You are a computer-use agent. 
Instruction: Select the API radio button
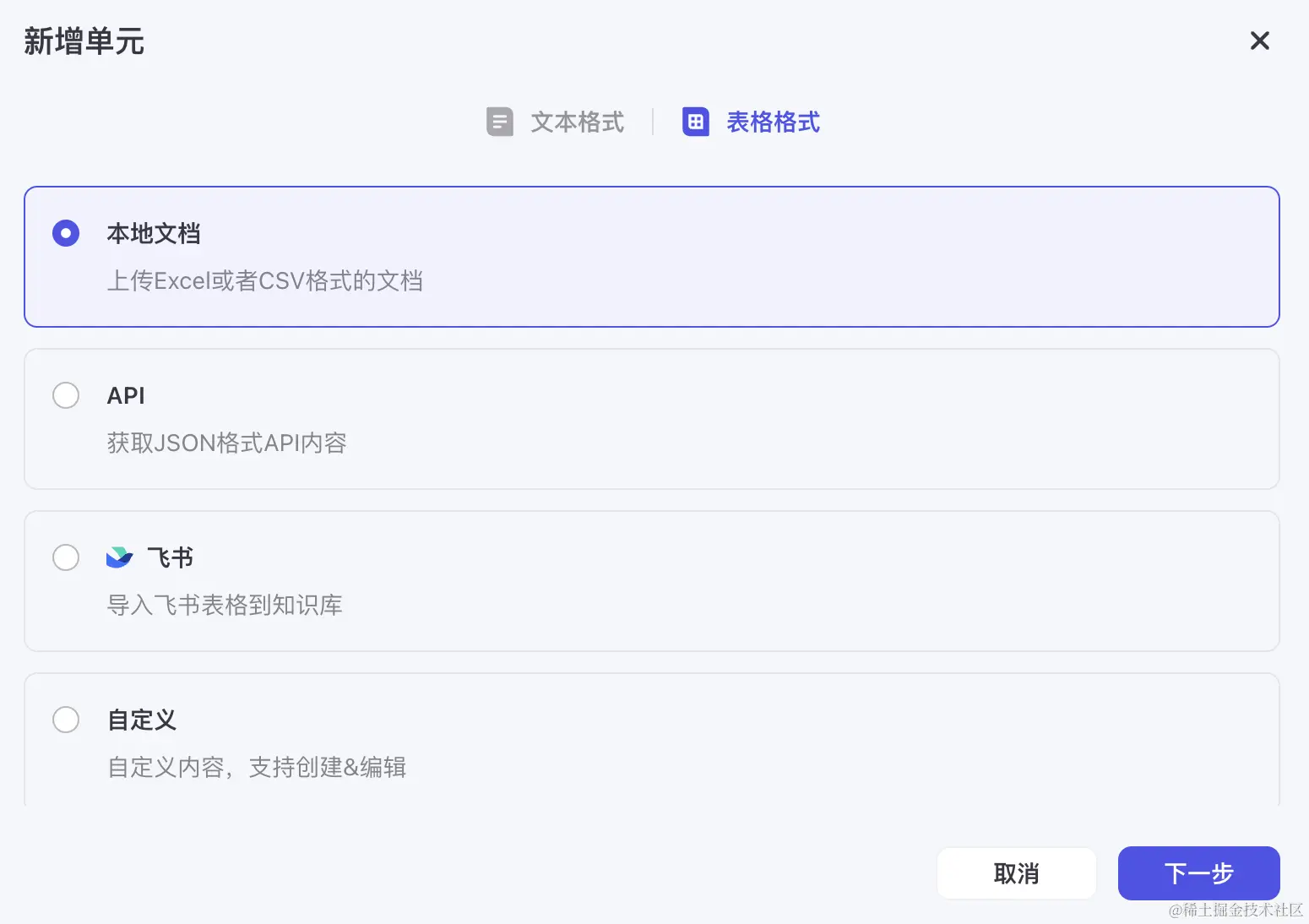[66, 395]
